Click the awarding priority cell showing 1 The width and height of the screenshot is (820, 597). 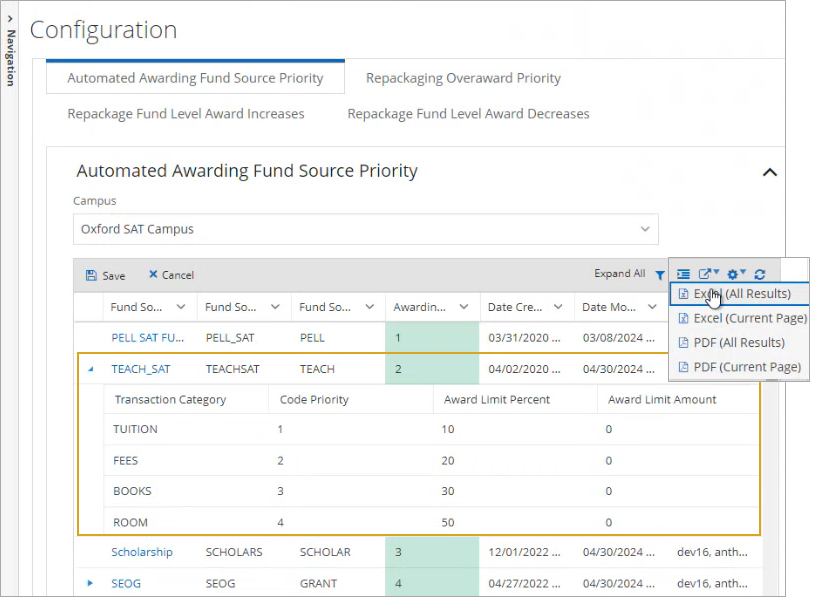432,338
